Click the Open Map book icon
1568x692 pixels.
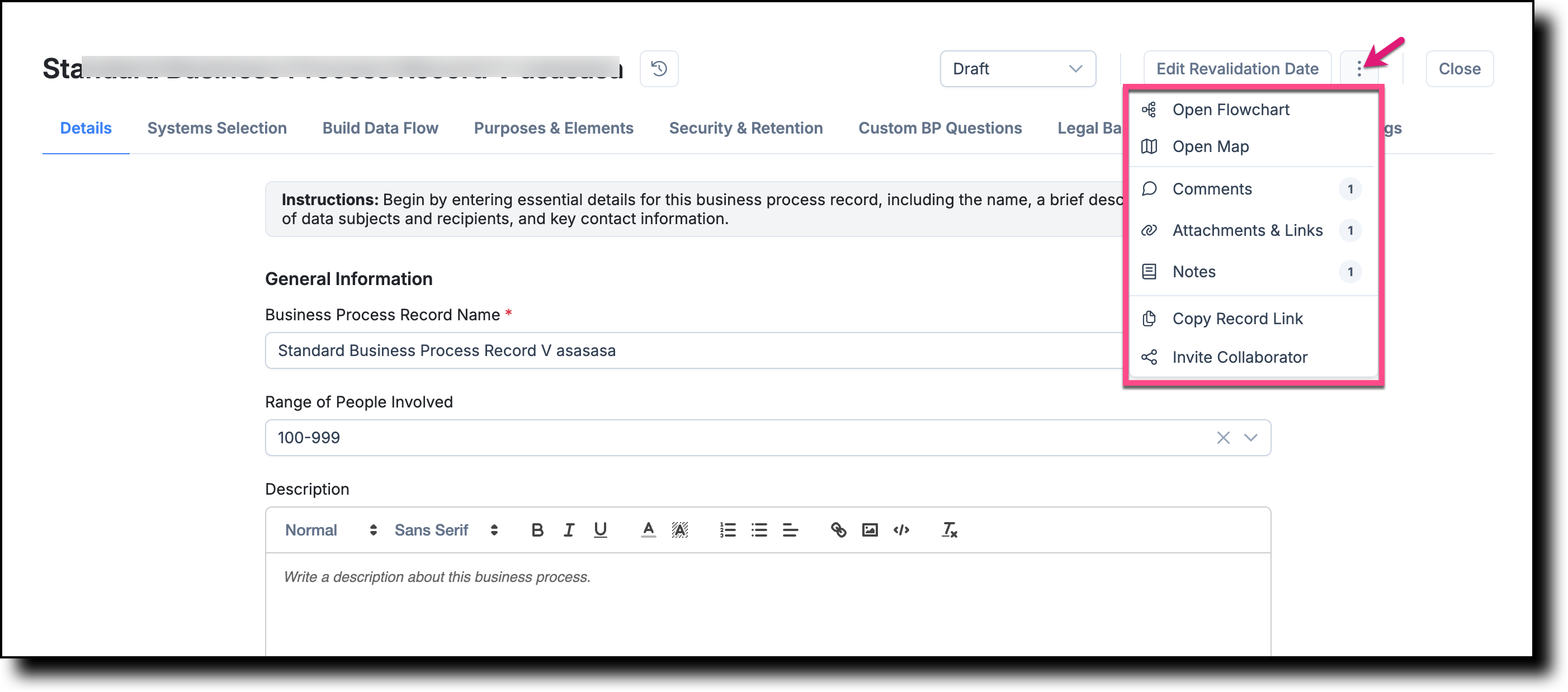pyautogui.click(x=1149, y=146)
